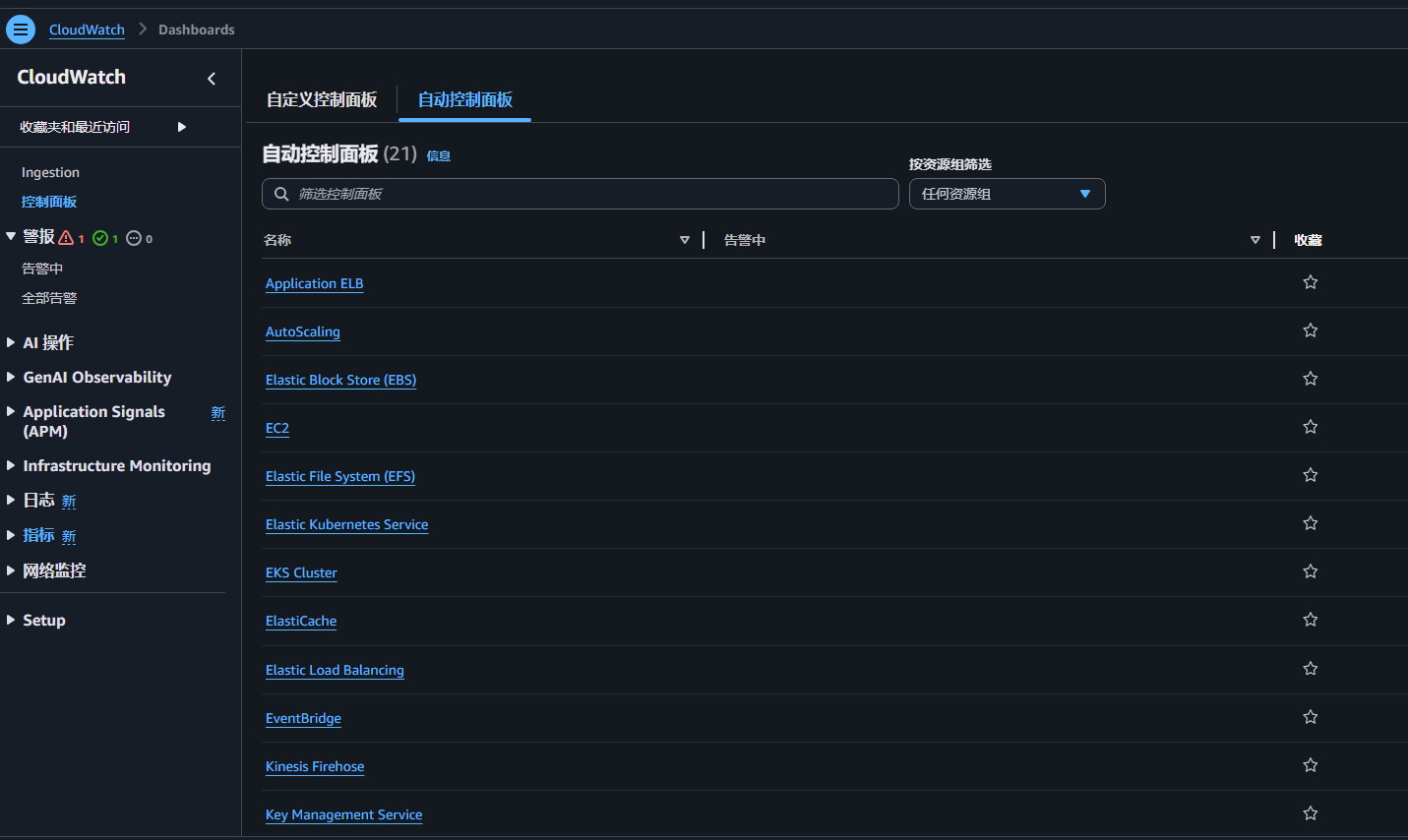Open the resource group filter dropdown

[x=1007, y=194]
